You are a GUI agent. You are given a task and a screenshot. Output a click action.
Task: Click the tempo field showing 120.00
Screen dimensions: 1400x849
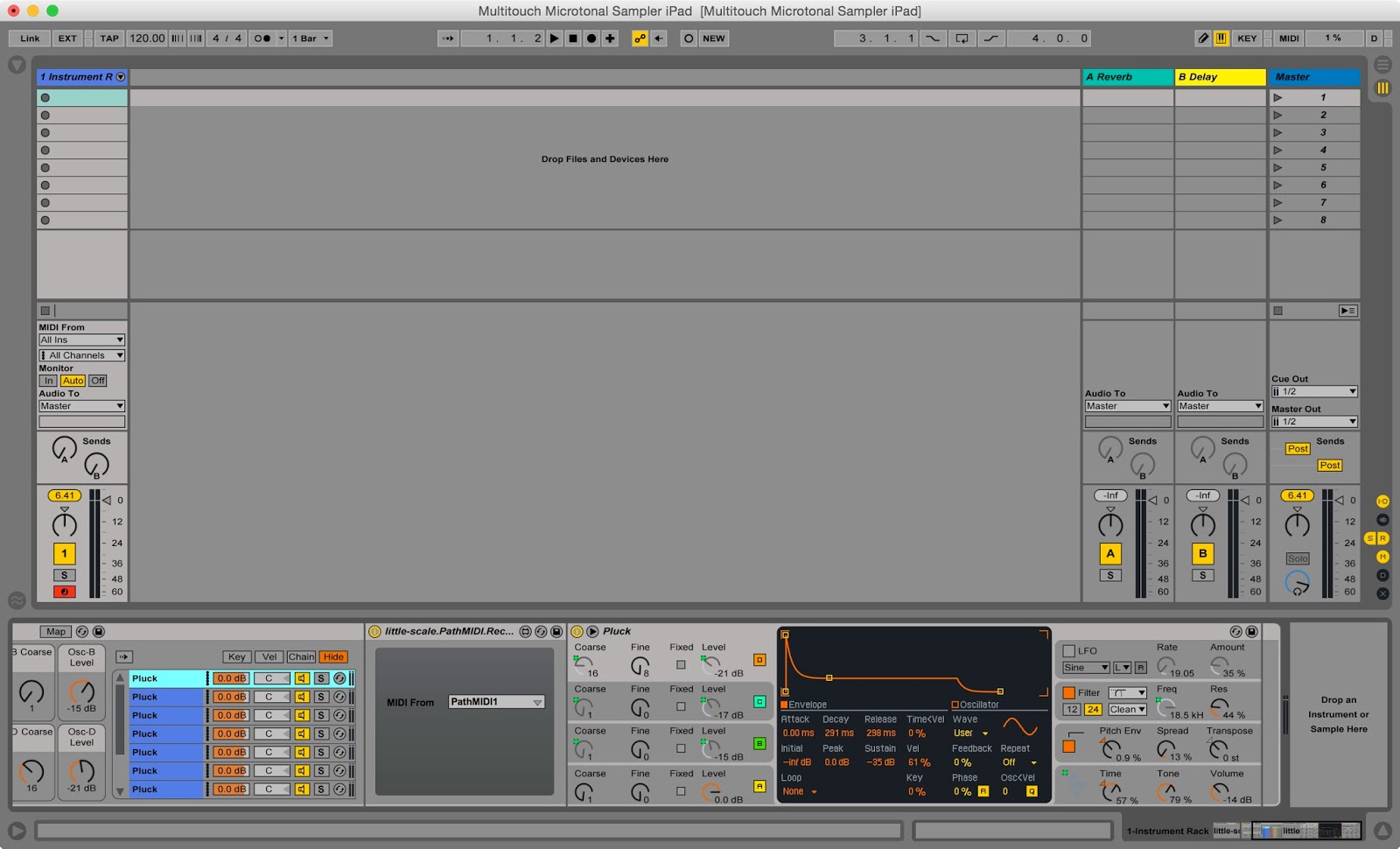(147, 39)
